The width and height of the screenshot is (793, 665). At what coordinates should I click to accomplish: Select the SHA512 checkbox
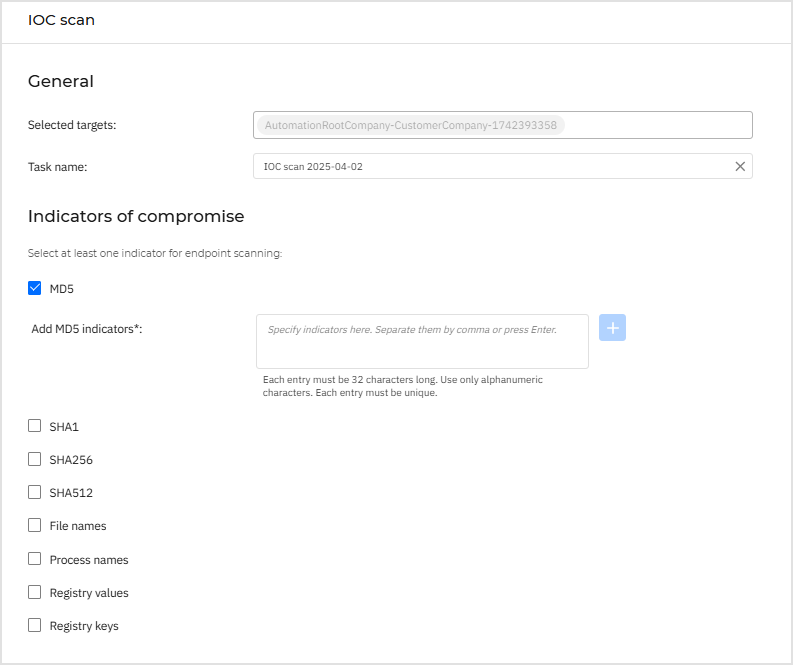click(x=35, y=493)
